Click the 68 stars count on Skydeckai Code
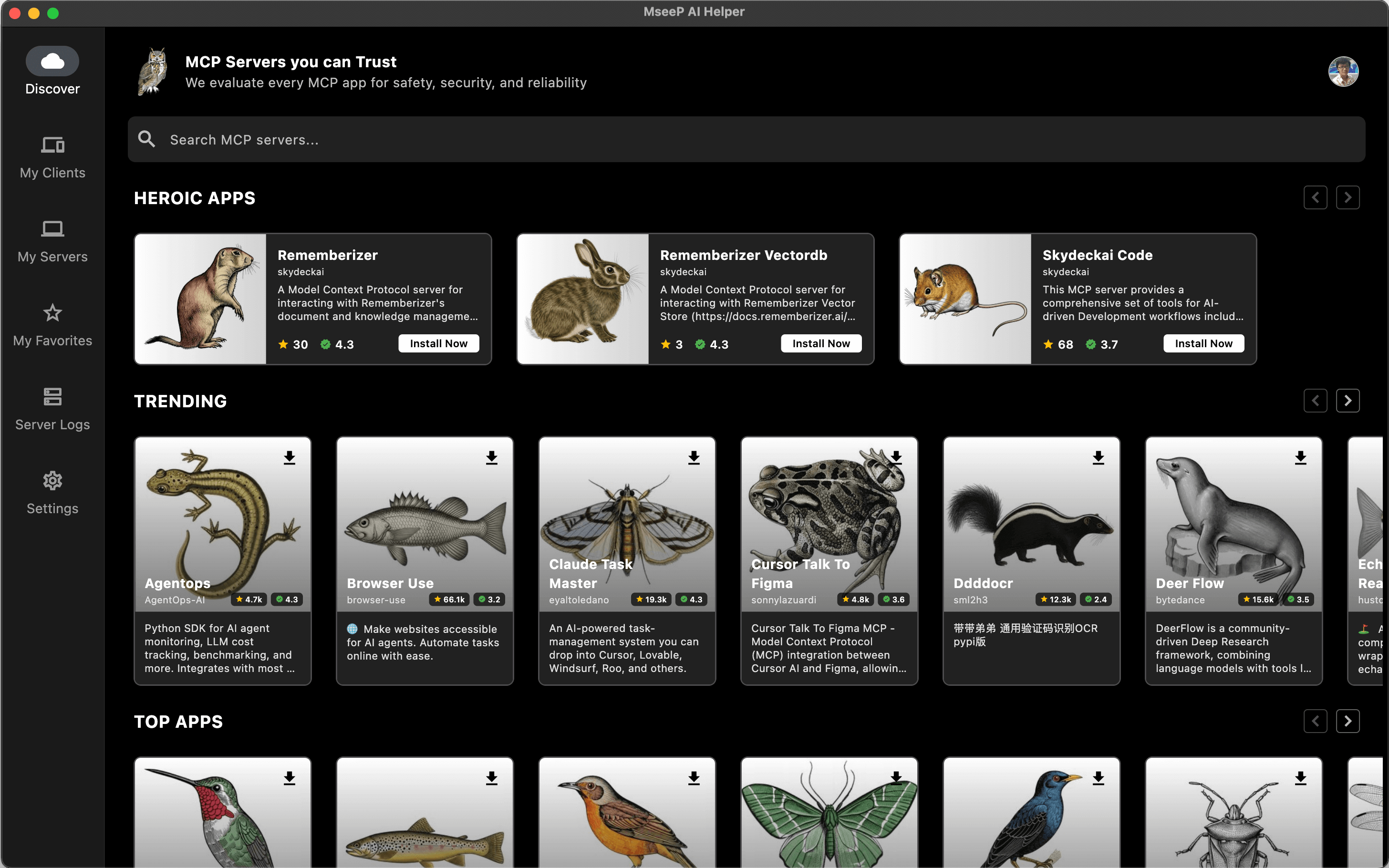 click(1058, 344)
